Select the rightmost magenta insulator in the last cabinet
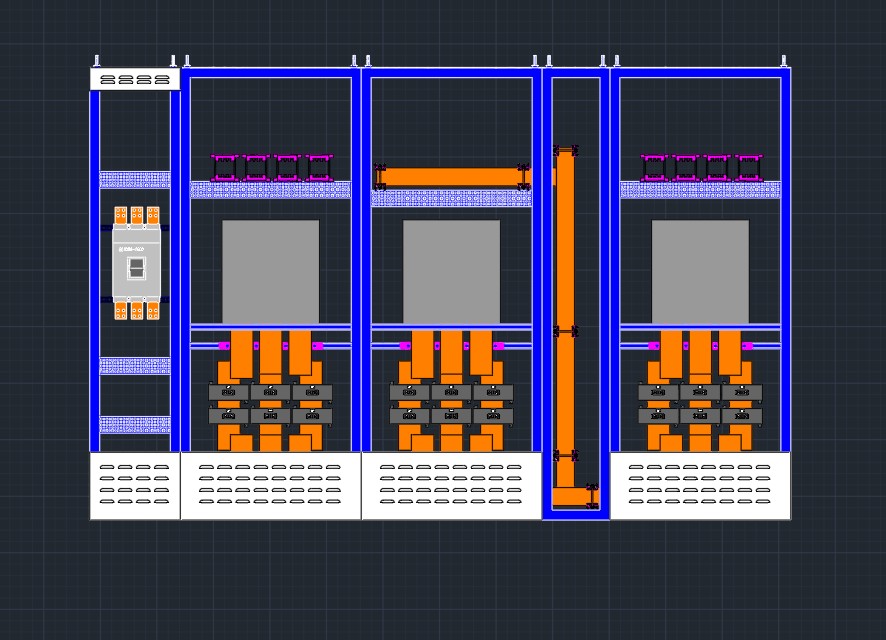The image size is (886, 640). point(749,168)
